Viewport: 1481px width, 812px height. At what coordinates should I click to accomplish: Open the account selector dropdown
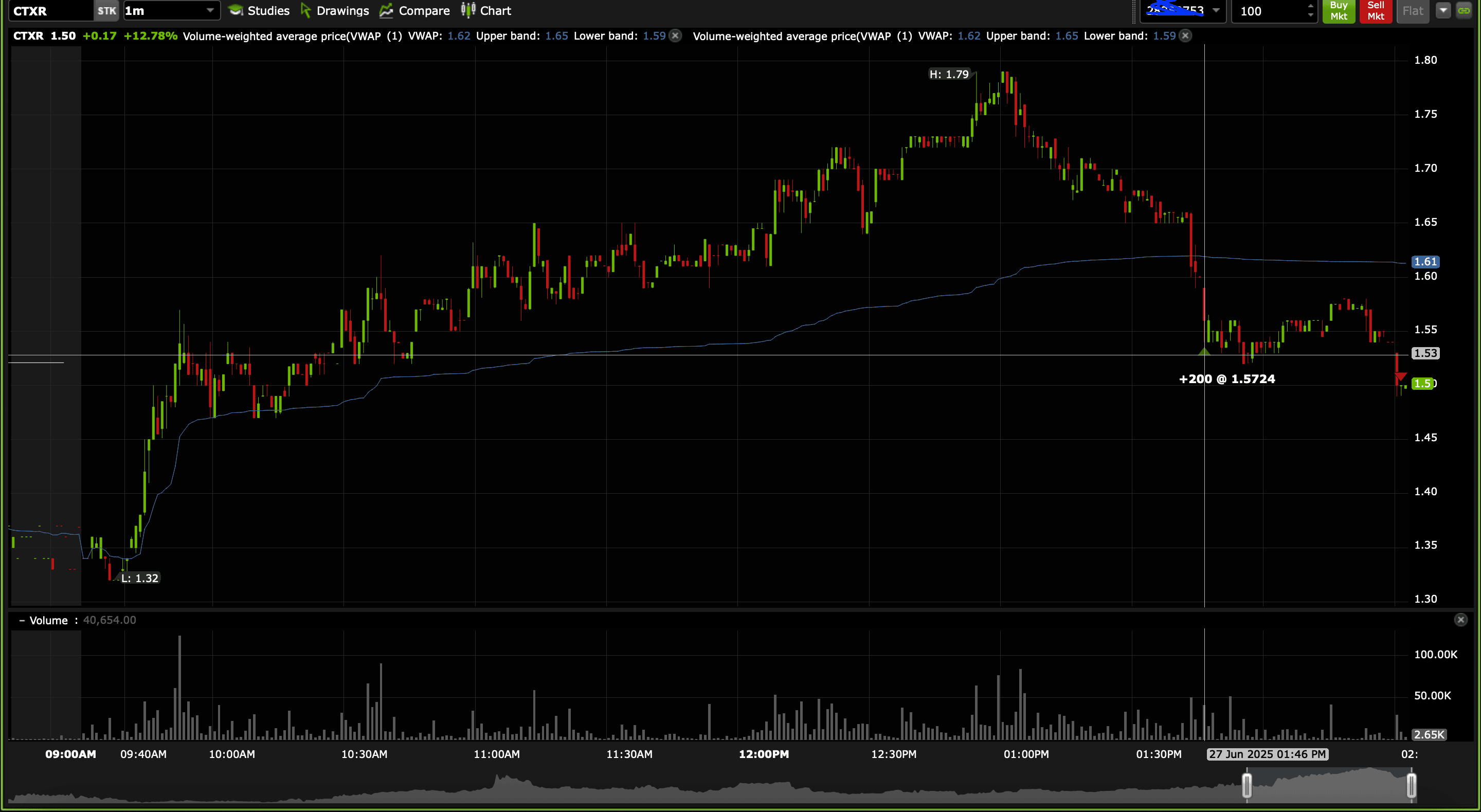1216,10
